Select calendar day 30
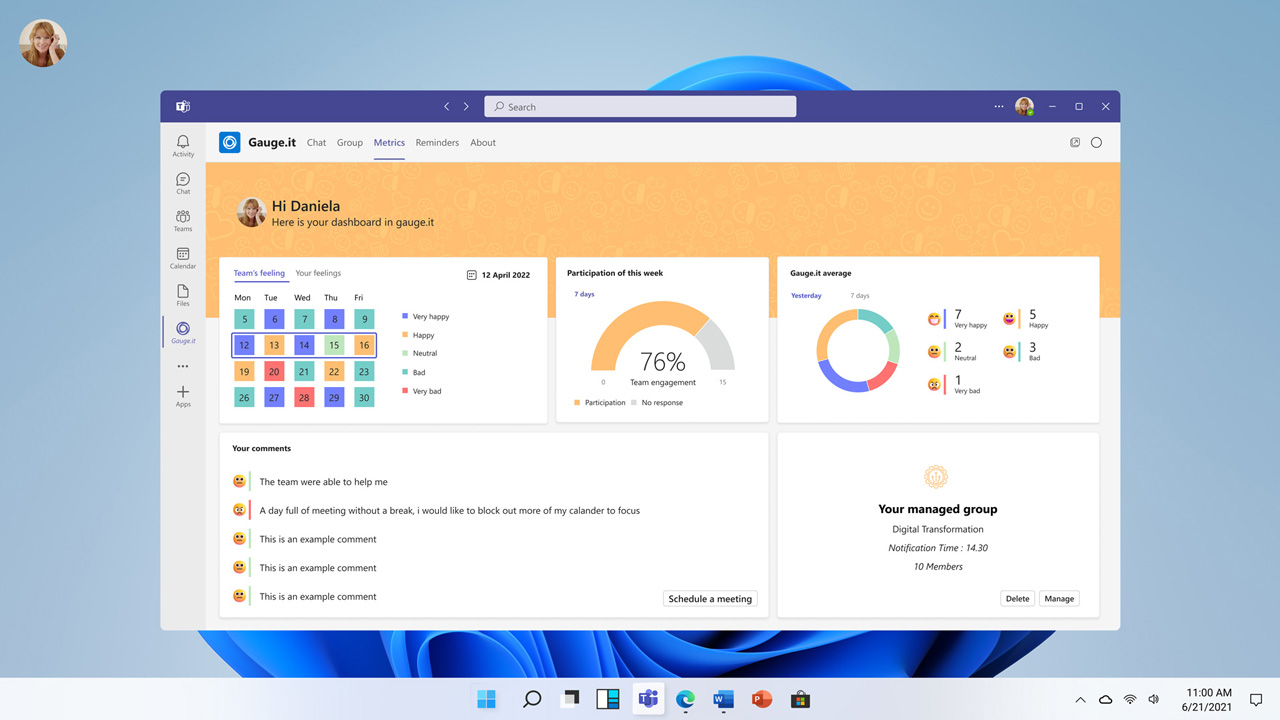The height and width of the screenshot is (720, 1280). [364, 397]
